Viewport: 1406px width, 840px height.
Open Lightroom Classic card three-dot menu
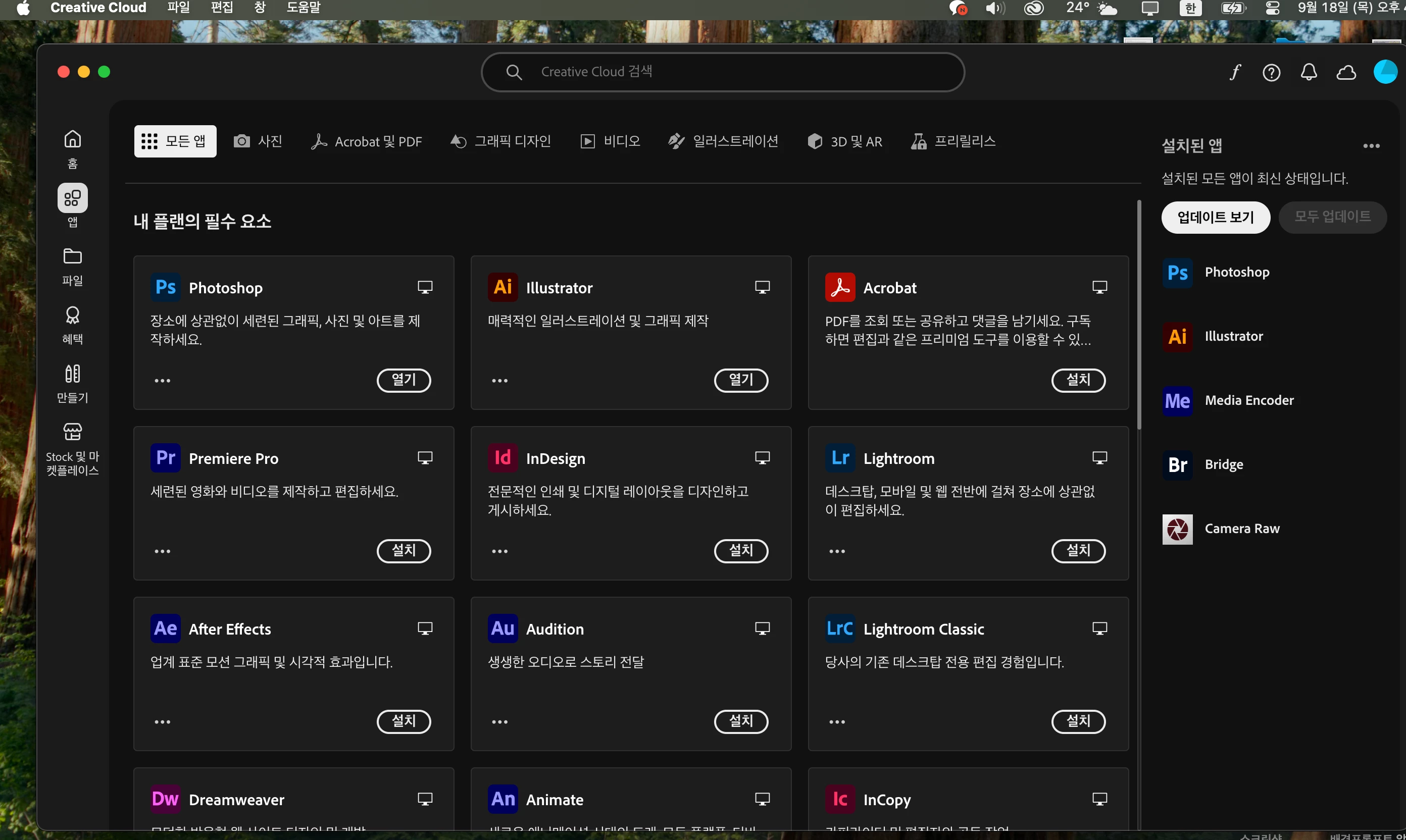(x=837, y=722)
